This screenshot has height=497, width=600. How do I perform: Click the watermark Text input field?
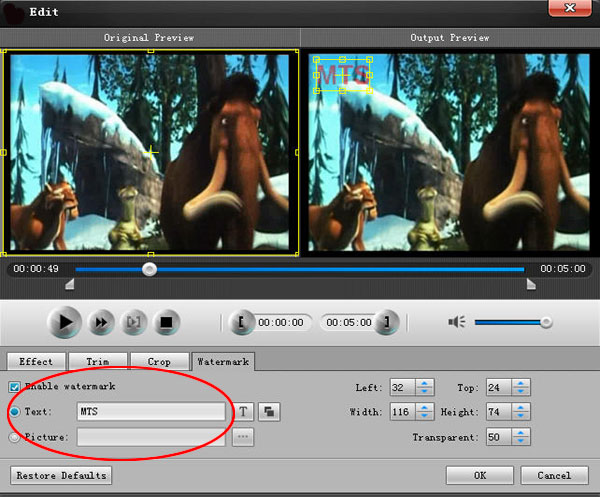point(151,412)
